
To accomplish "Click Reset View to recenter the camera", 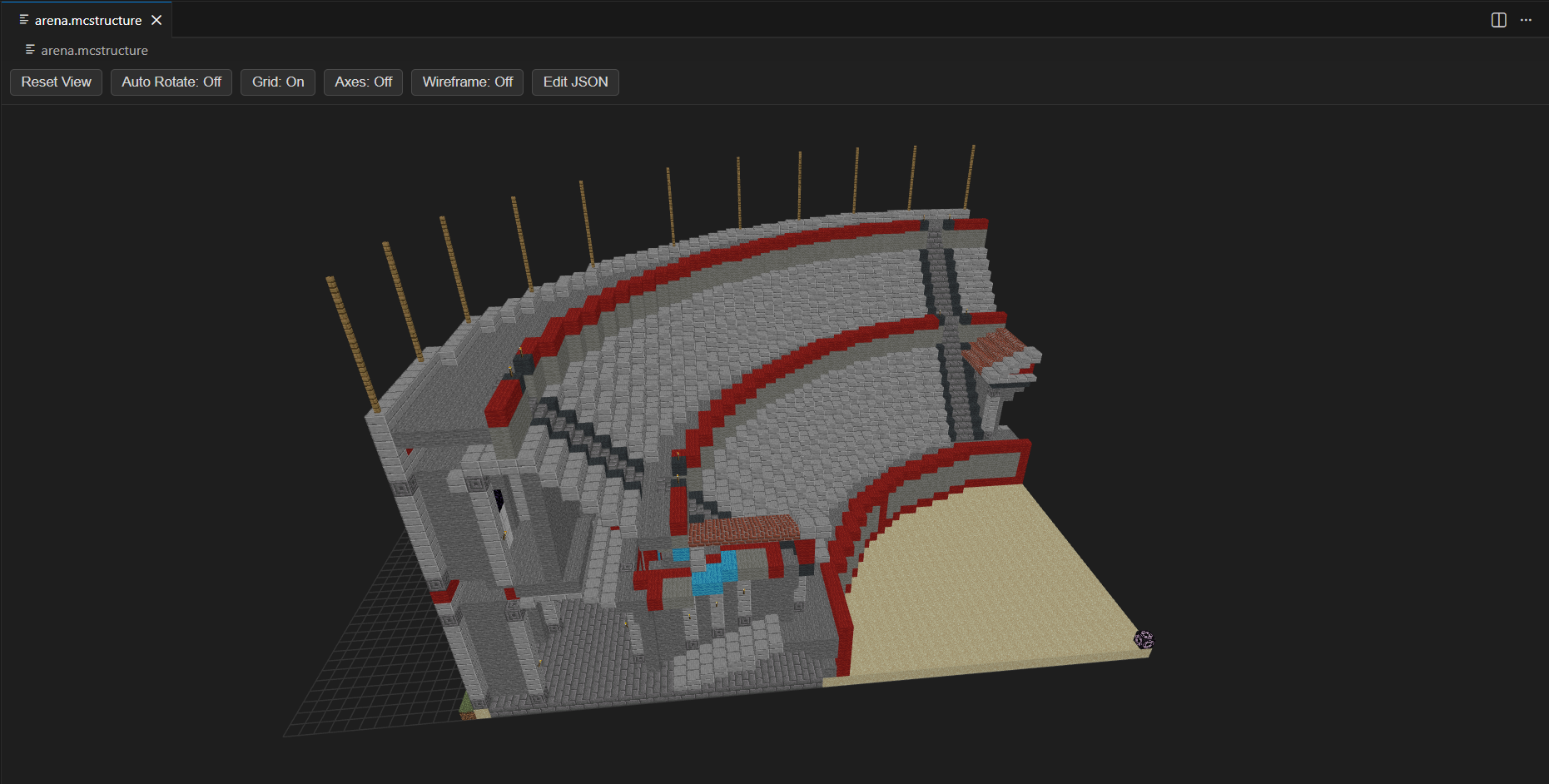I will click(55, 82).
